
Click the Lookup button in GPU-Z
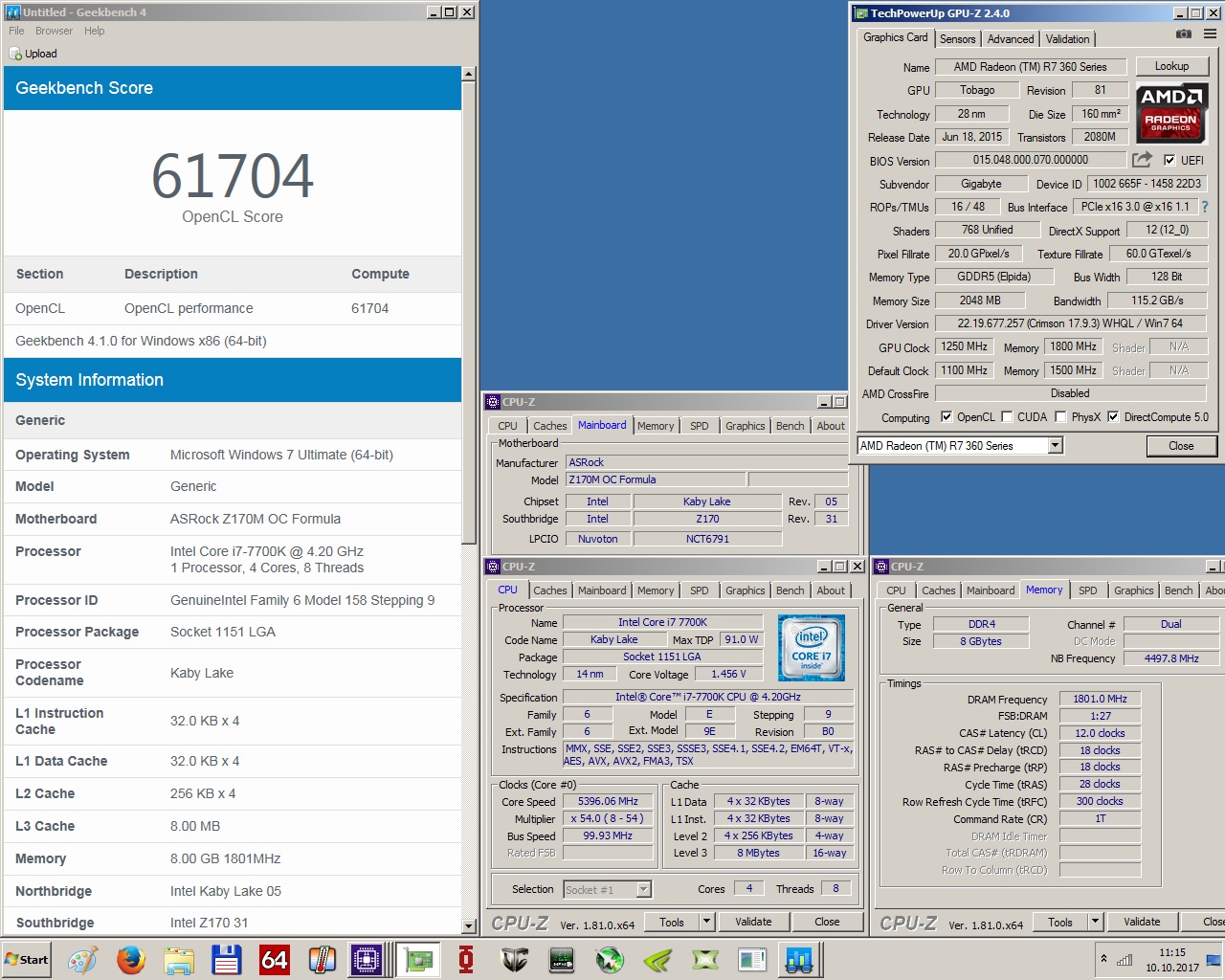pos(1171,66)
